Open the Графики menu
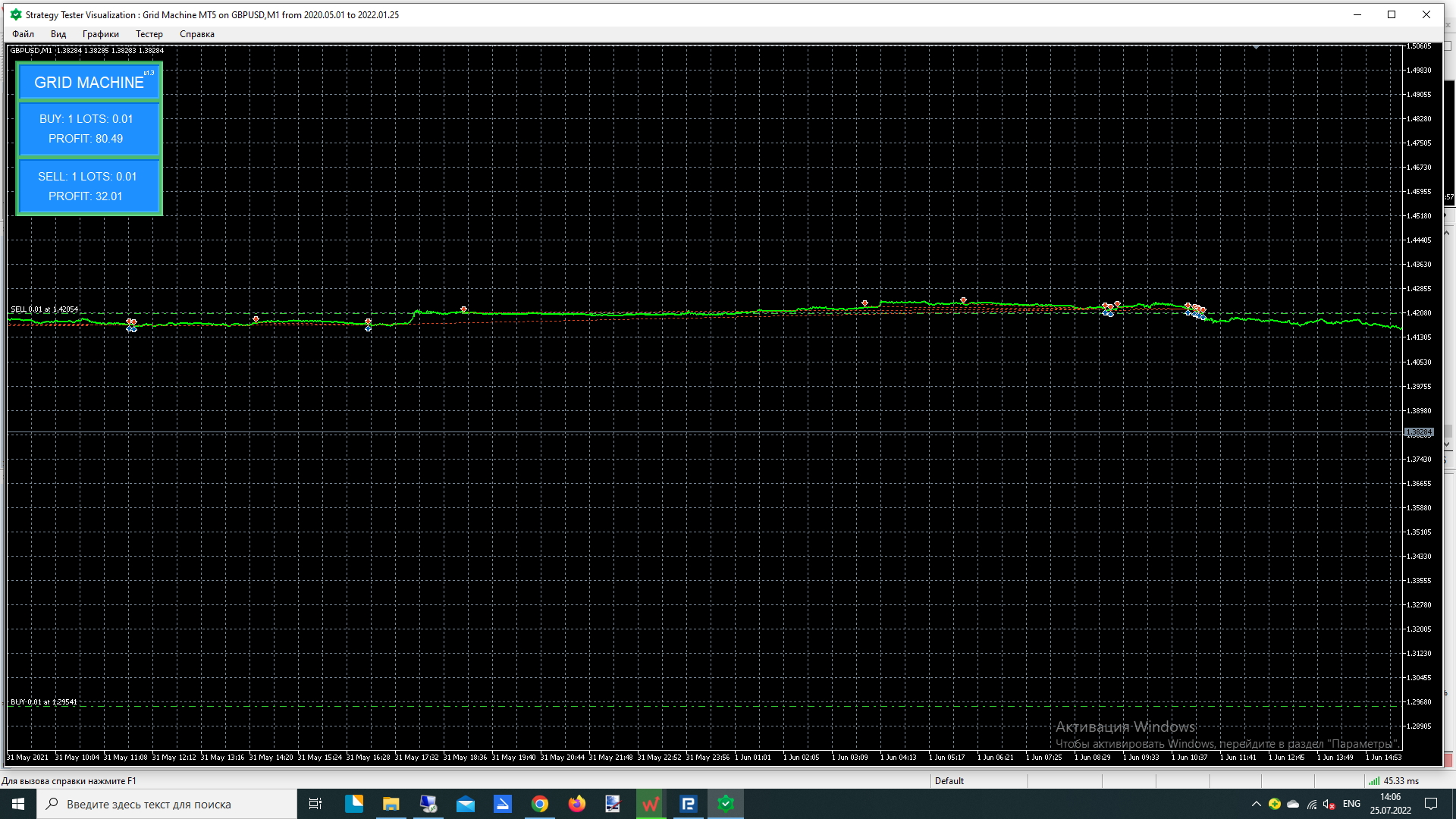The width and height of the screenshot is (1456, 819). click(x=100, y=34)
